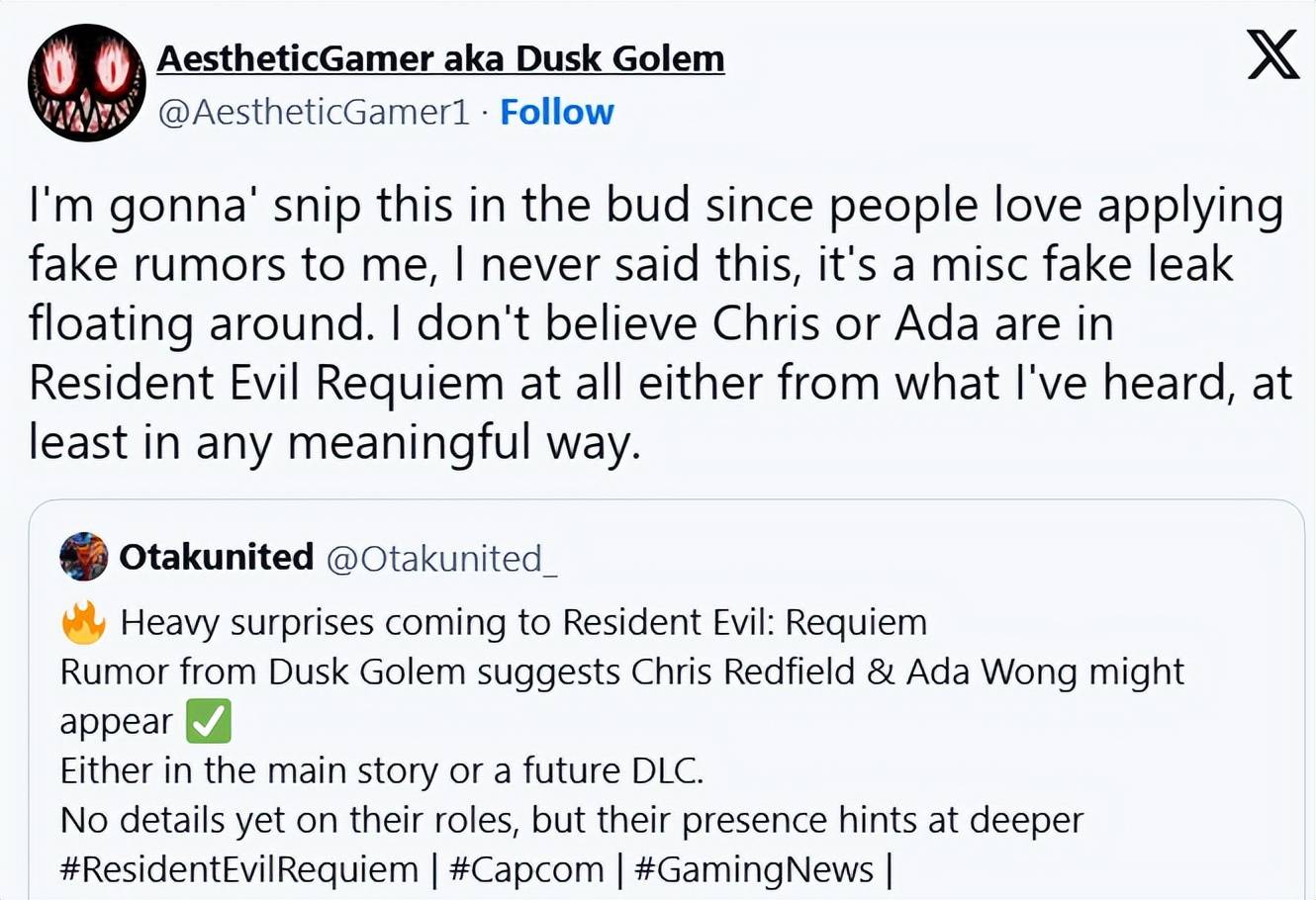The height and width of the screenshot is (900, 1316).
Task: Select the #GamingNews hashtag
Action: pos(753,869)
